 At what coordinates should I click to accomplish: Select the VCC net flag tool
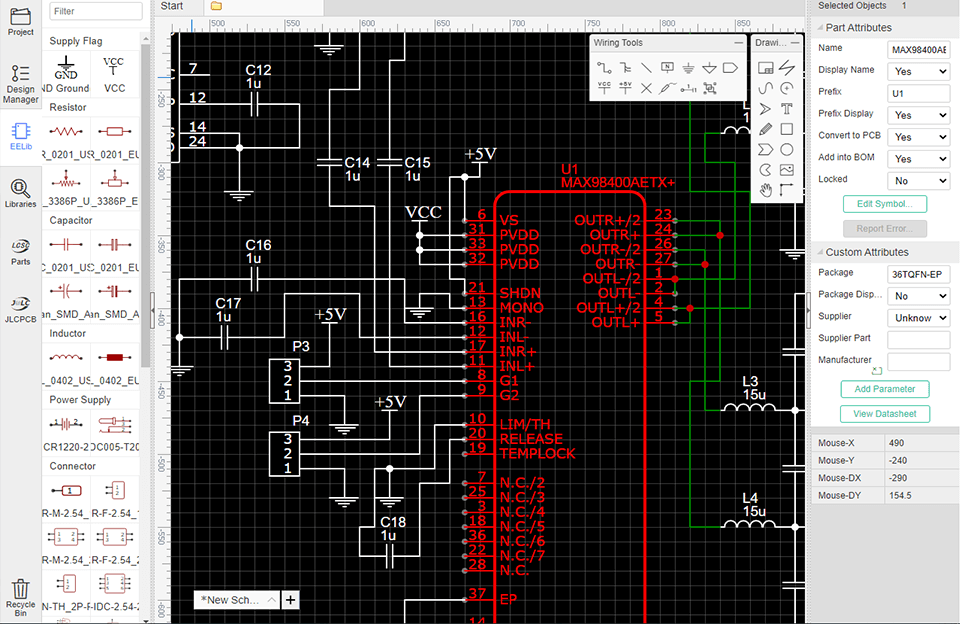[603, 88]
